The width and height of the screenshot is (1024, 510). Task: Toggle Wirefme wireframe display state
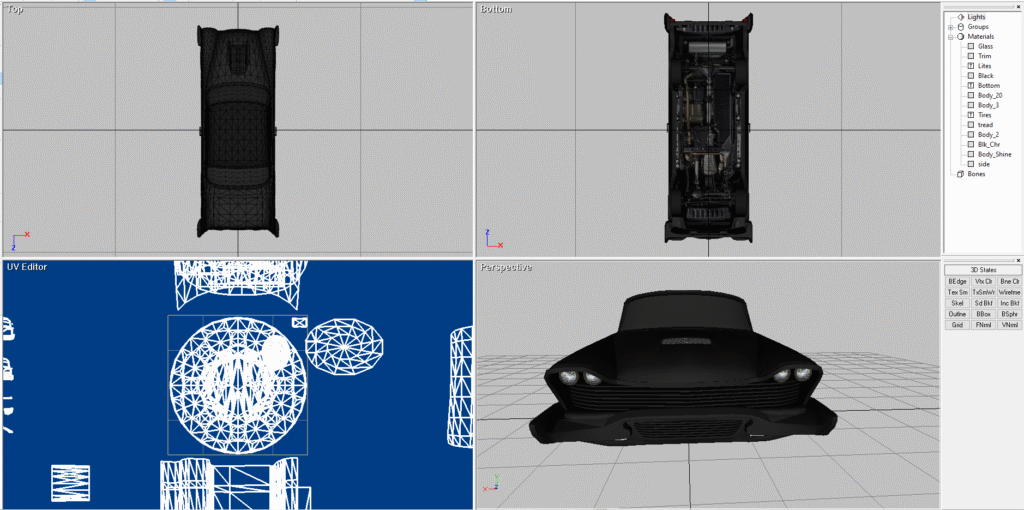(x=1009, y=292)
